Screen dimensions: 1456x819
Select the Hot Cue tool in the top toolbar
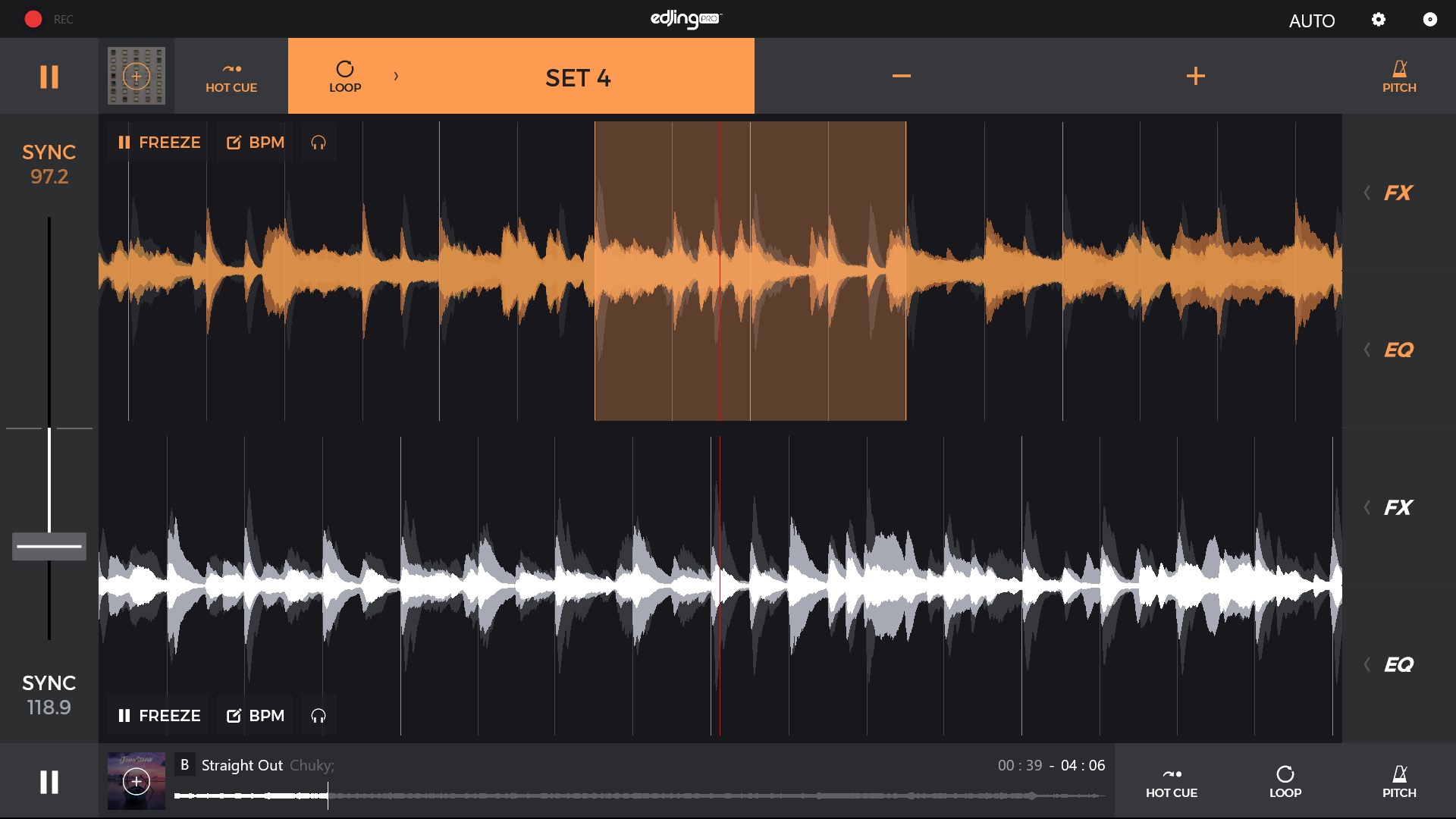[231, 76]
